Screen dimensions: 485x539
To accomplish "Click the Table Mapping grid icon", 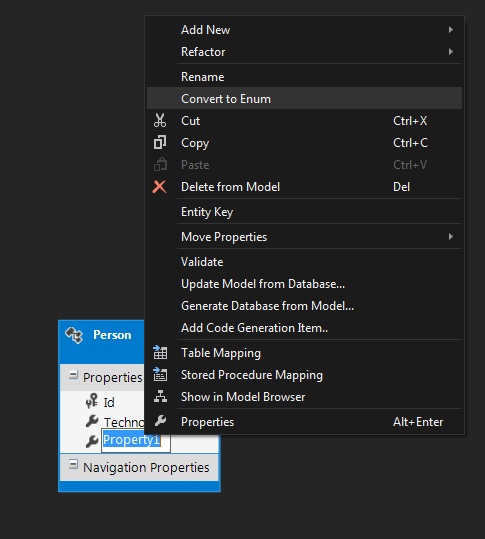I will tap(160, 353).
